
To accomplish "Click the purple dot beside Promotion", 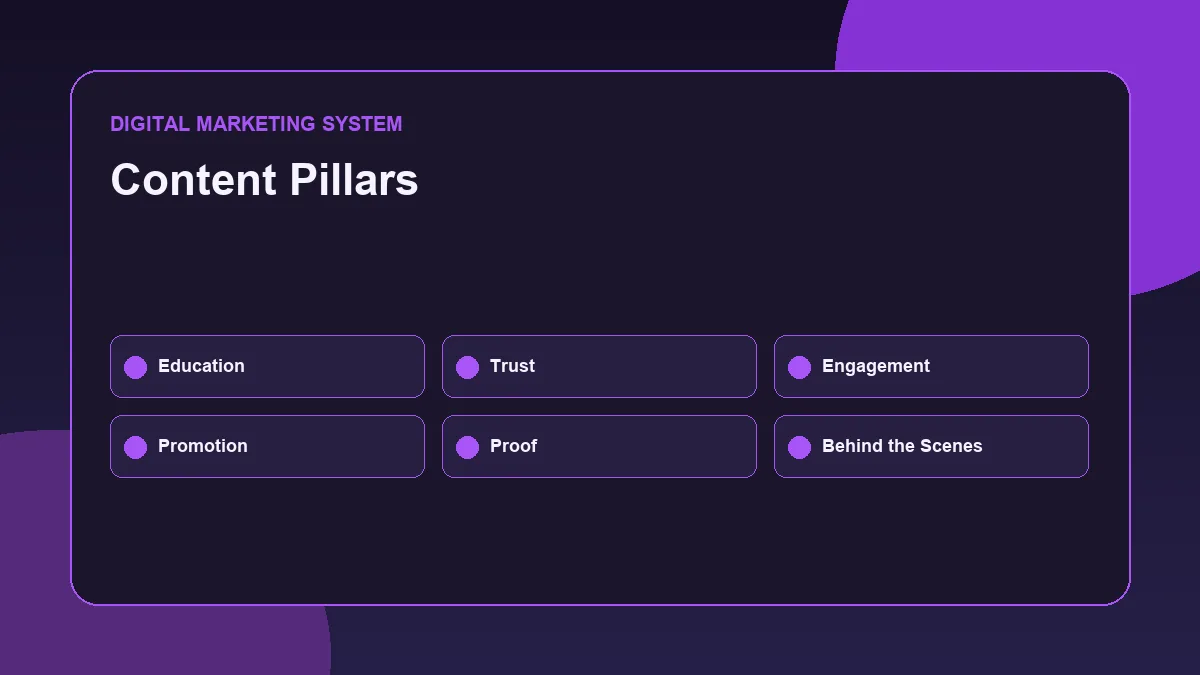I will tap(135, 447).
